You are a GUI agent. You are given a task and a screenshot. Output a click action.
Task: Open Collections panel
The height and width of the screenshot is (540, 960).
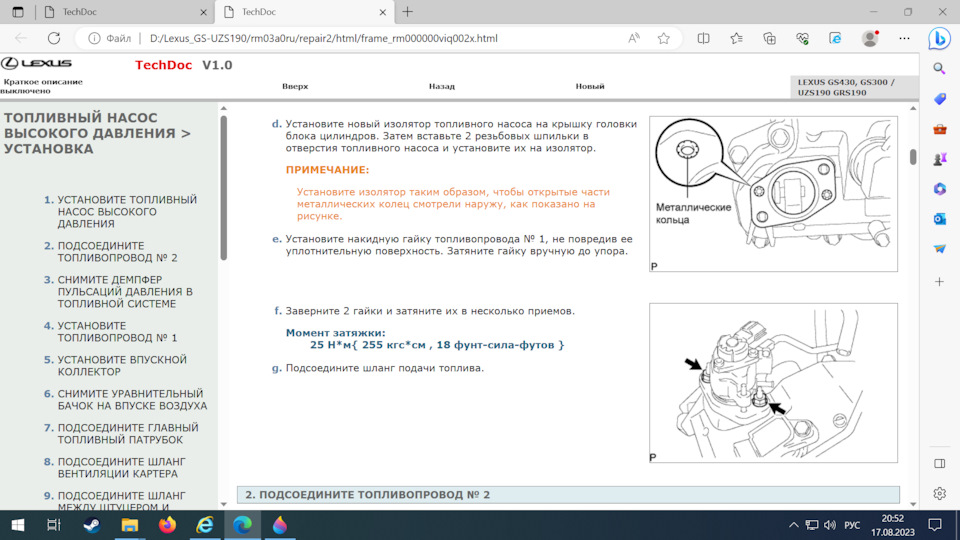(770, 38)
